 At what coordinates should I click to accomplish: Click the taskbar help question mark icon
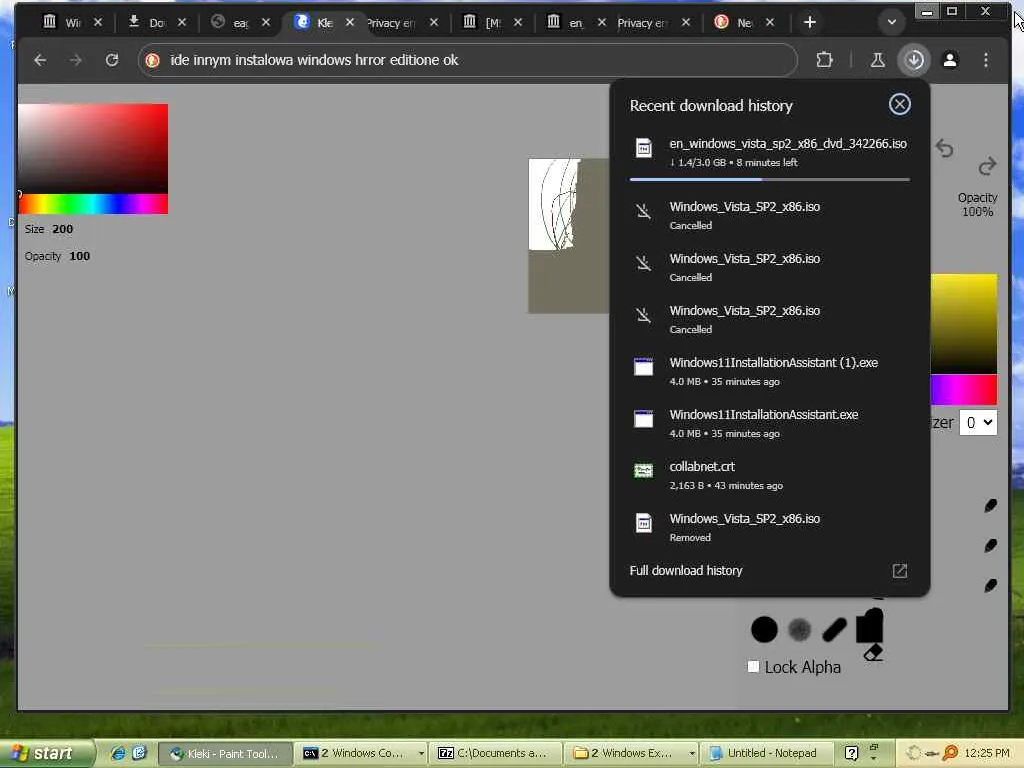click(x=851, y=753)
